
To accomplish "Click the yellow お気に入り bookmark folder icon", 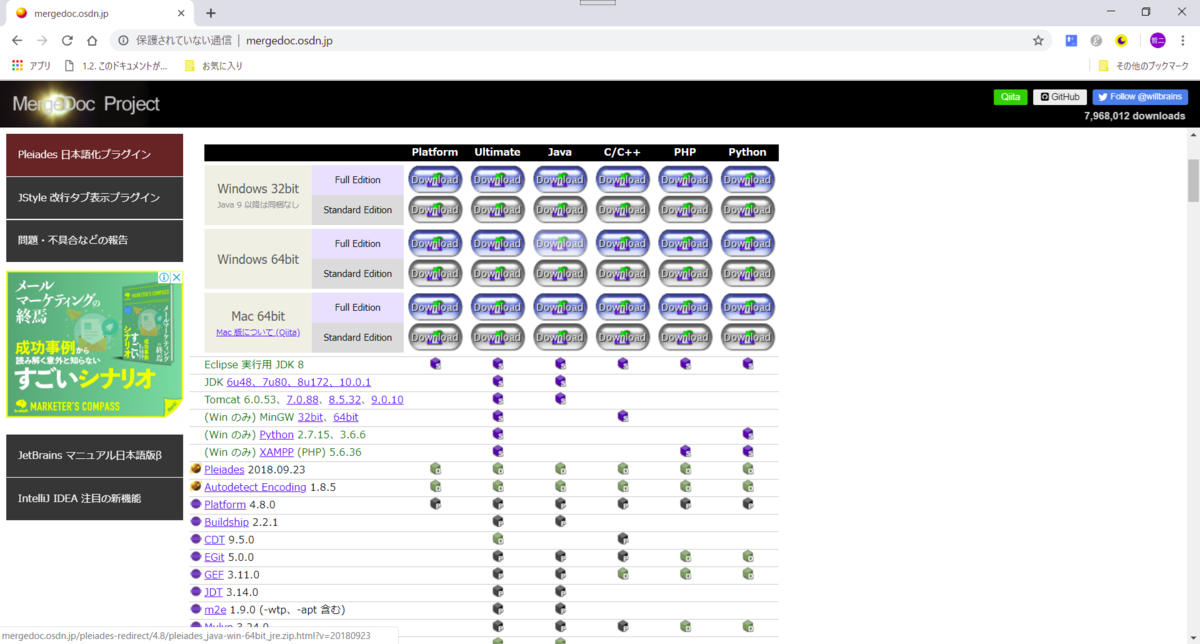I will point(189,64).
